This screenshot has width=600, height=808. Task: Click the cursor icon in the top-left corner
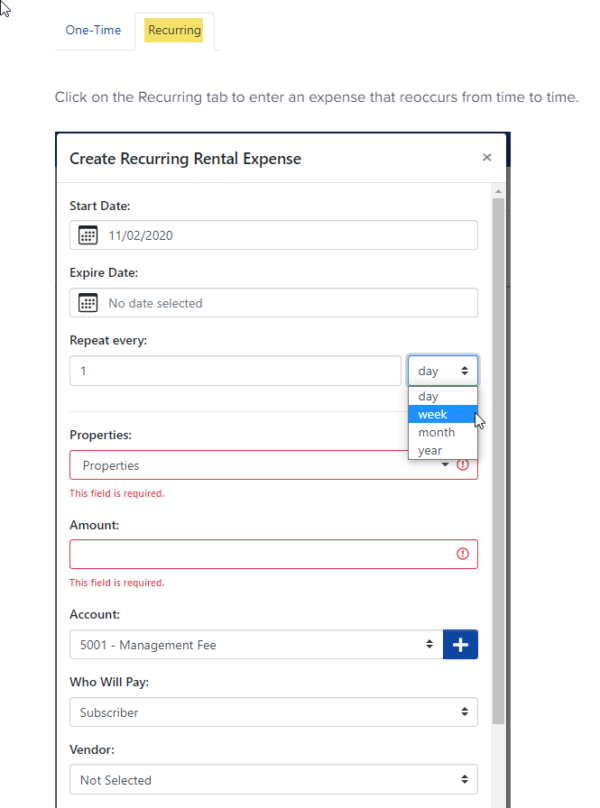(5, 8)
